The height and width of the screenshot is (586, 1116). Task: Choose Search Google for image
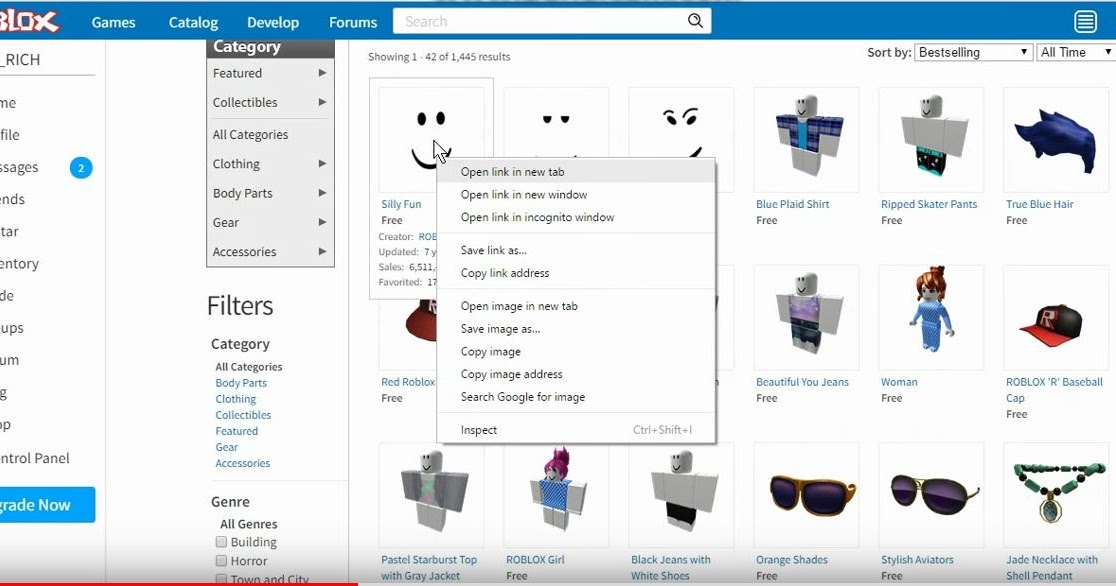coord(577,397)
